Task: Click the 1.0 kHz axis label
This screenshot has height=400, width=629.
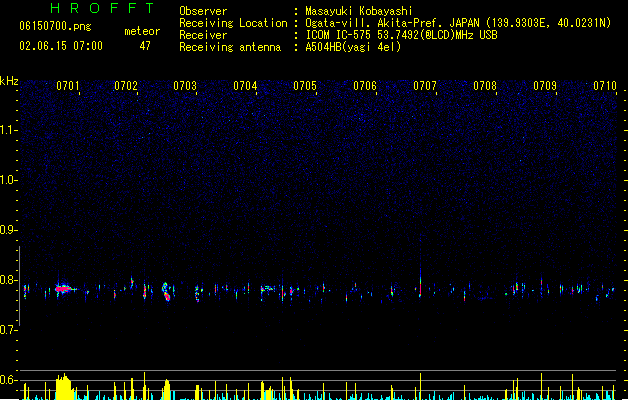Action: coord(9,180)
